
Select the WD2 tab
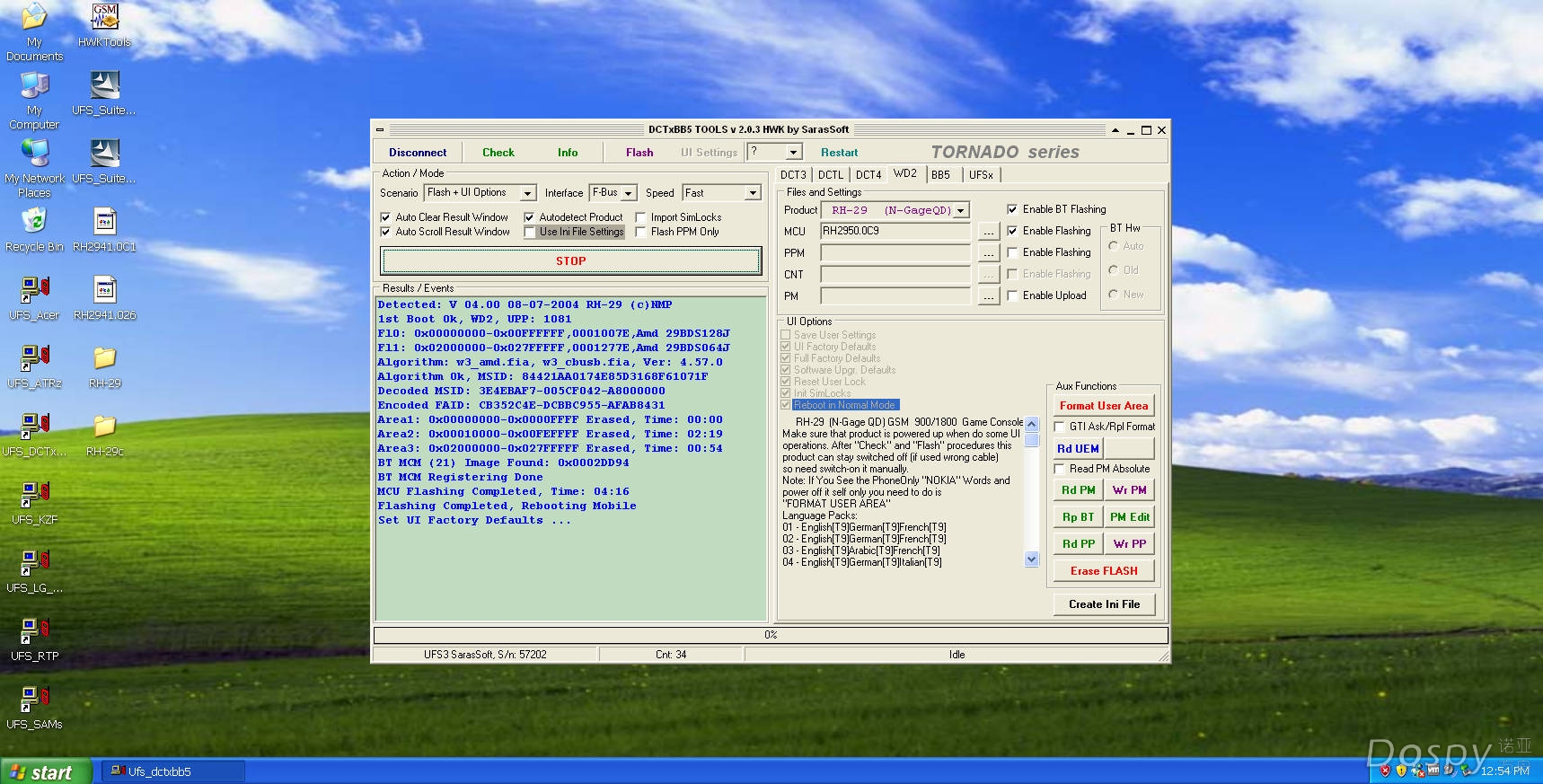tap(905, 174)
